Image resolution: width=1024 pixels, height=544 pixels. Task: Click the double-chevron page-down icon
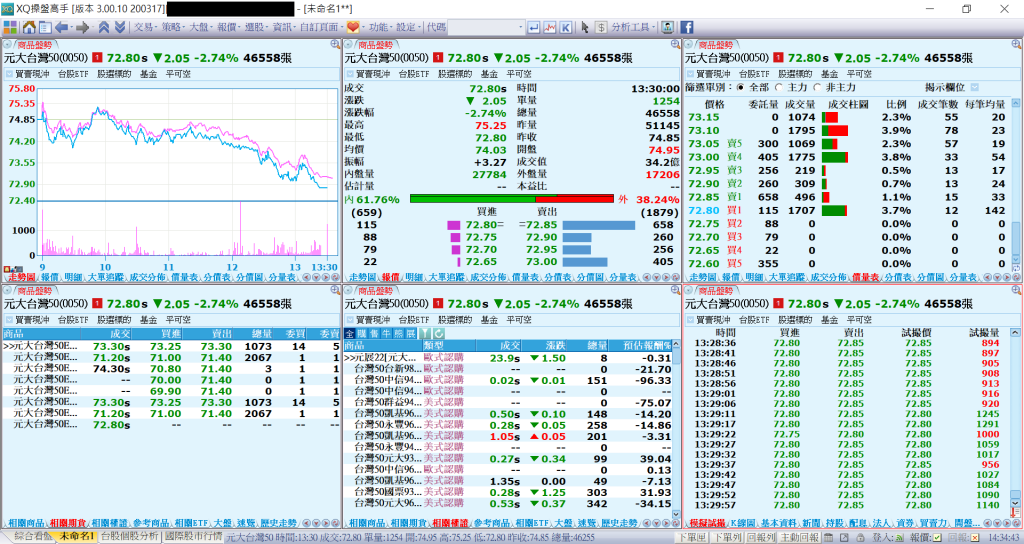click(x=120, y=27)
